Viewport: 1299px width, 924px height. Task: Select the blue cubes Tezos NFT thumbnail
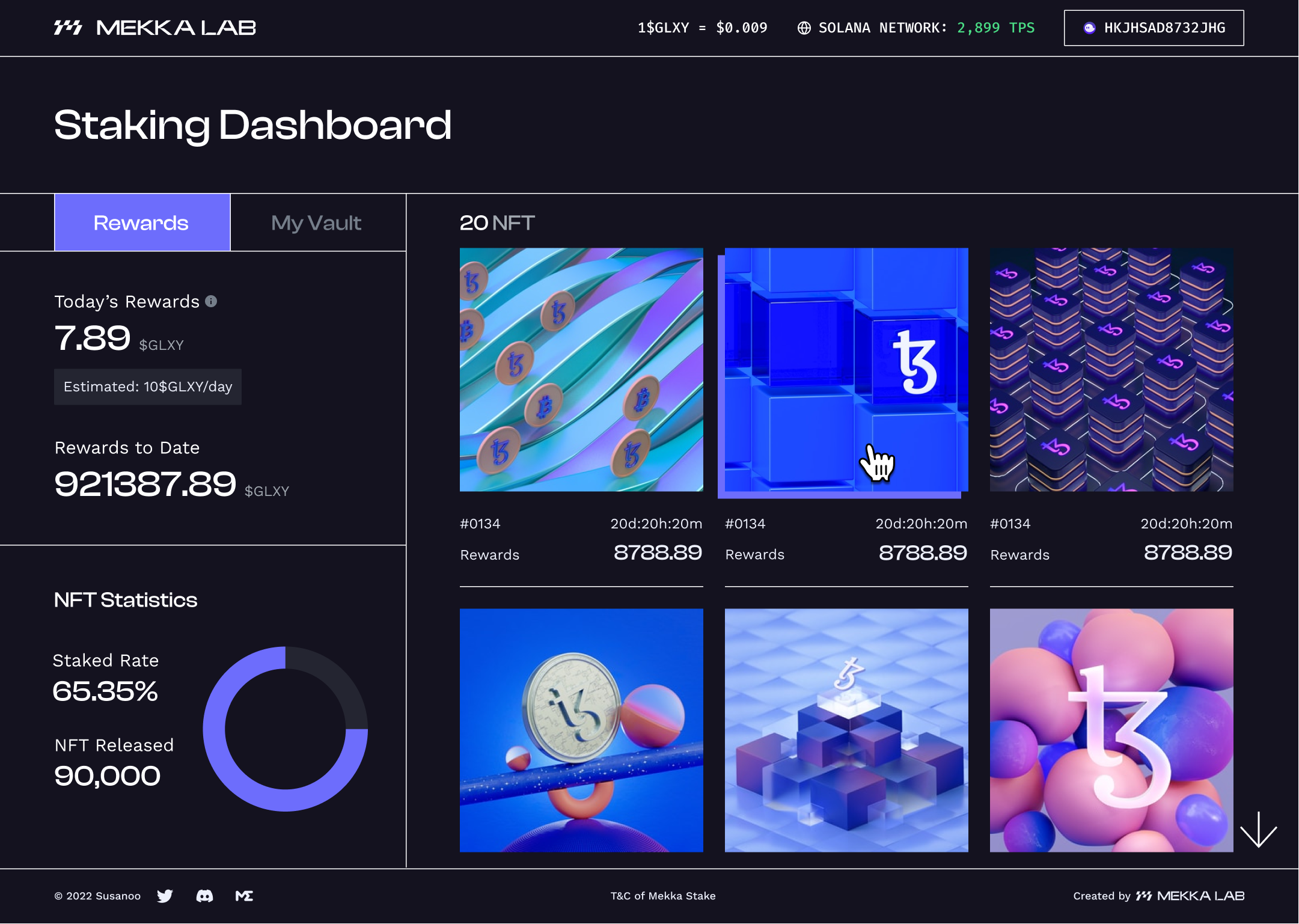pyautogui.click(x=846, y=369)
